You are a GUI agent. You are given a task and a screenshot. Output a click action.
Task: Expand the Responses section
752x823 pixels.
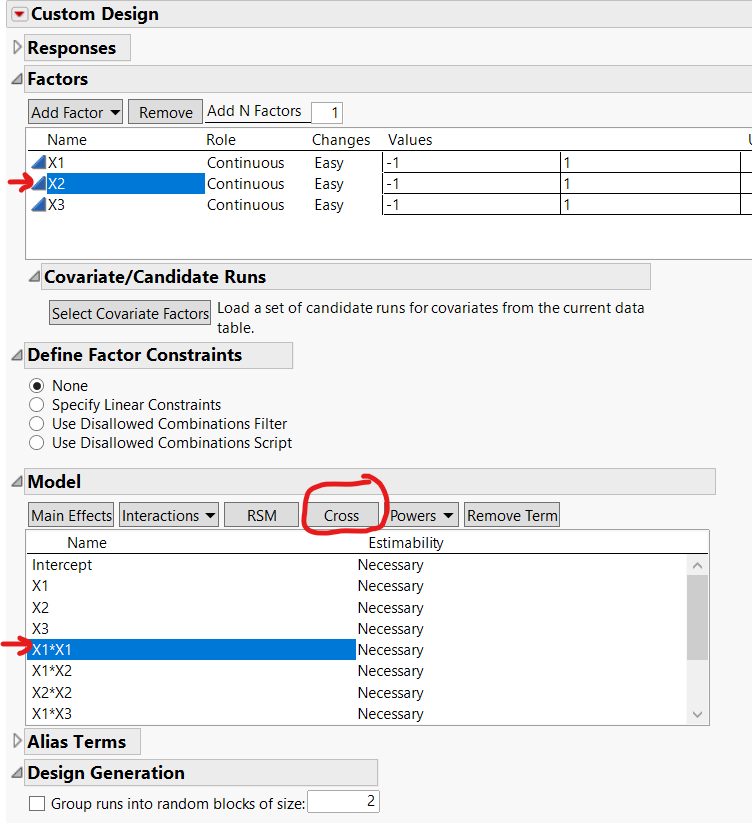tap(16, 46)
